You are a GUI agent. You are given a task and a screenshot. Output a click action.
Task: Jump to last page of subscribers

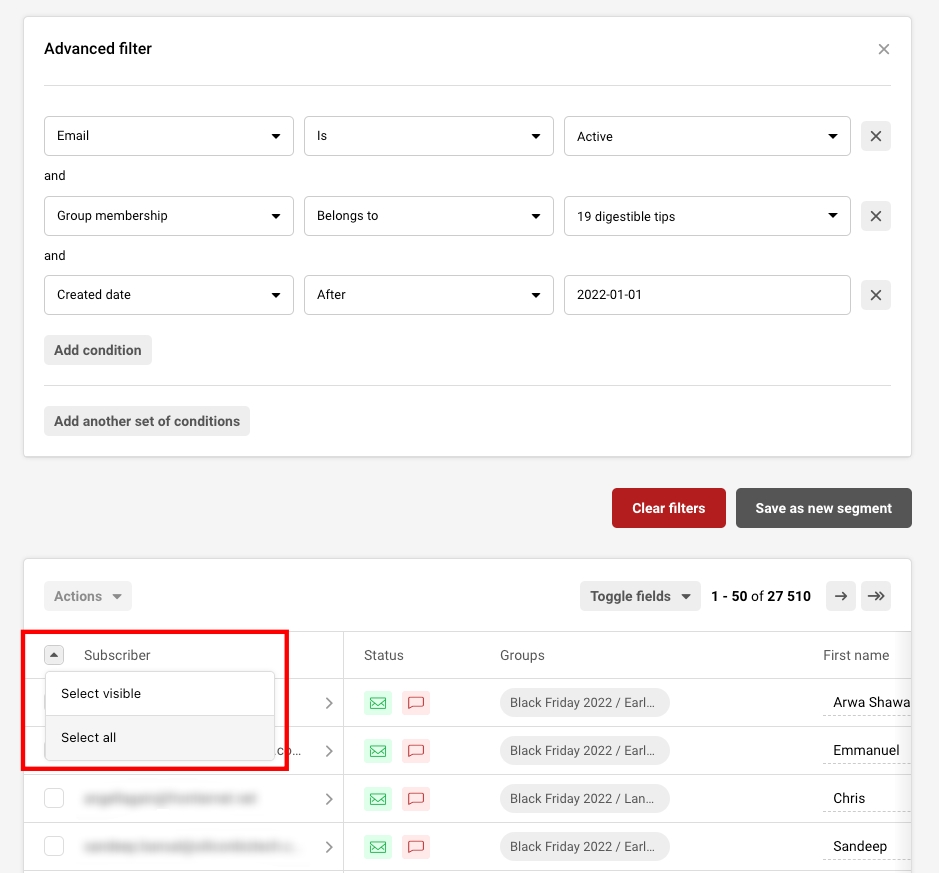point(876,596)
